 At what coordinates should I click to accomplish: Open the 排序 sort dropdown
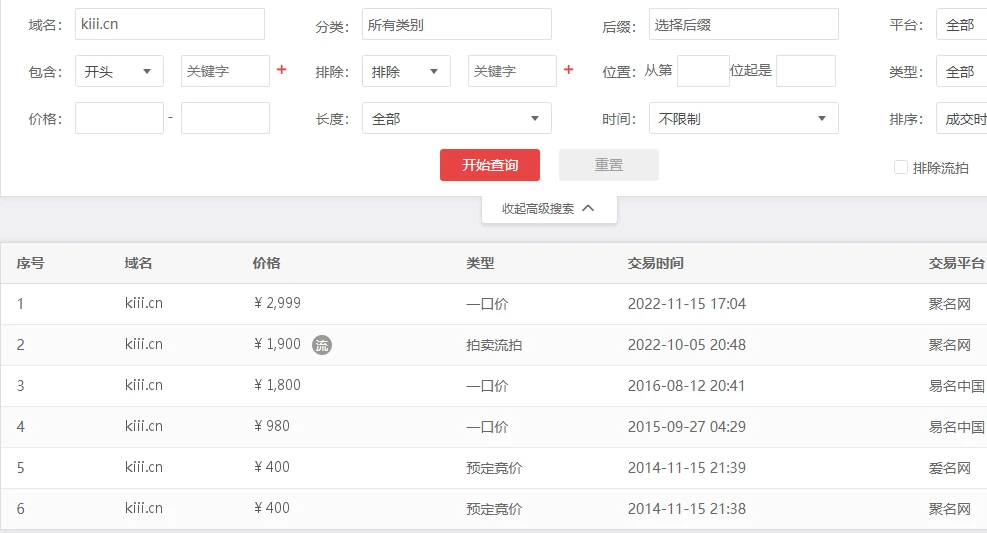click(960, 119)
